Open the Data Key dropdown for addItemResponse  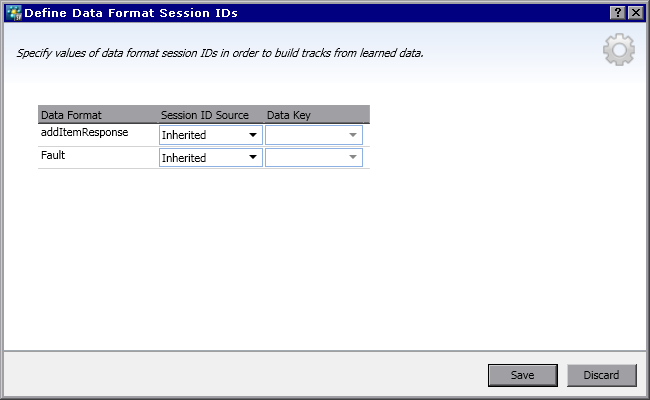(x=353, y=135)
